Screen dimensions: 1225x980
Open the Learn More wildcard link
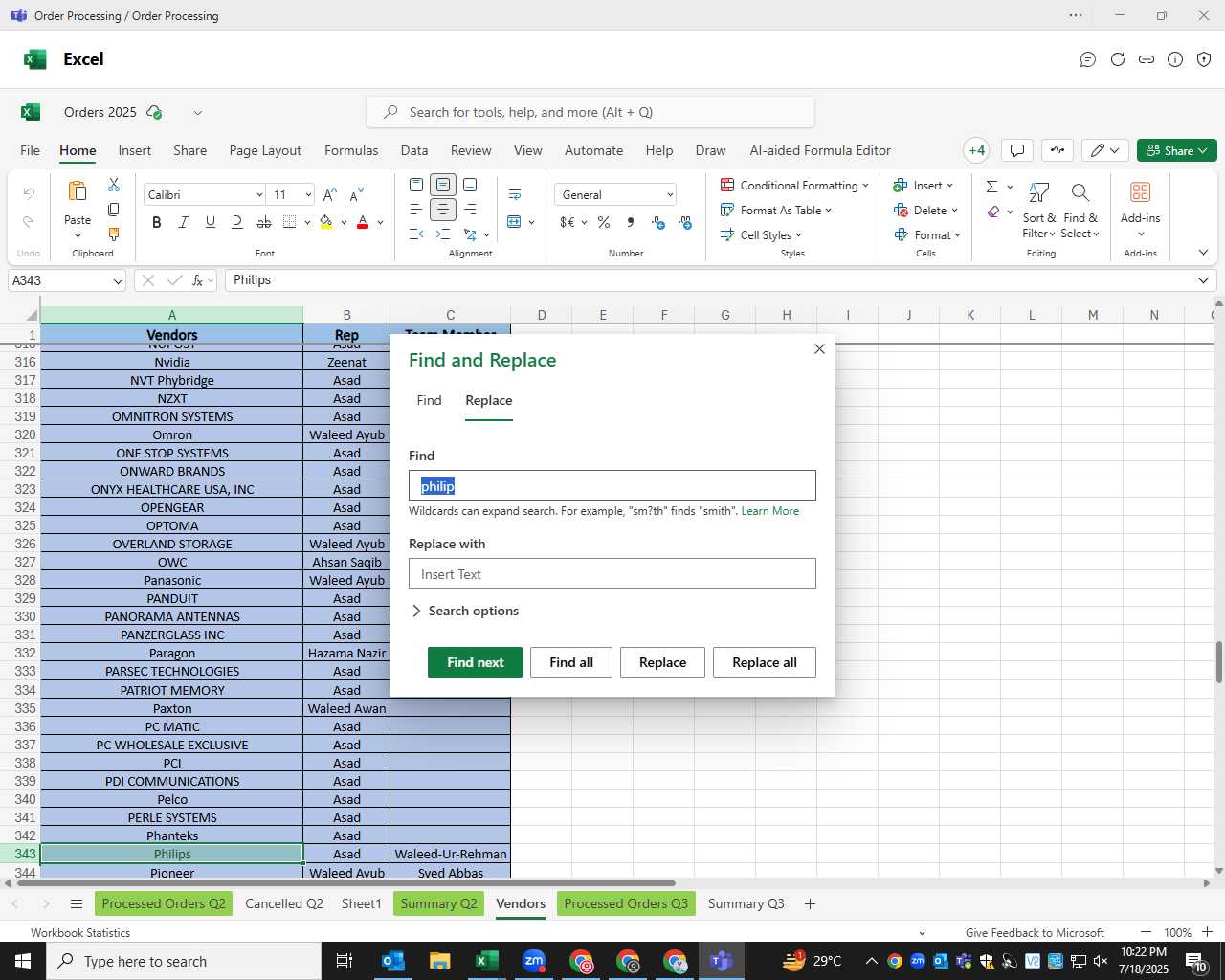point(769,511)
